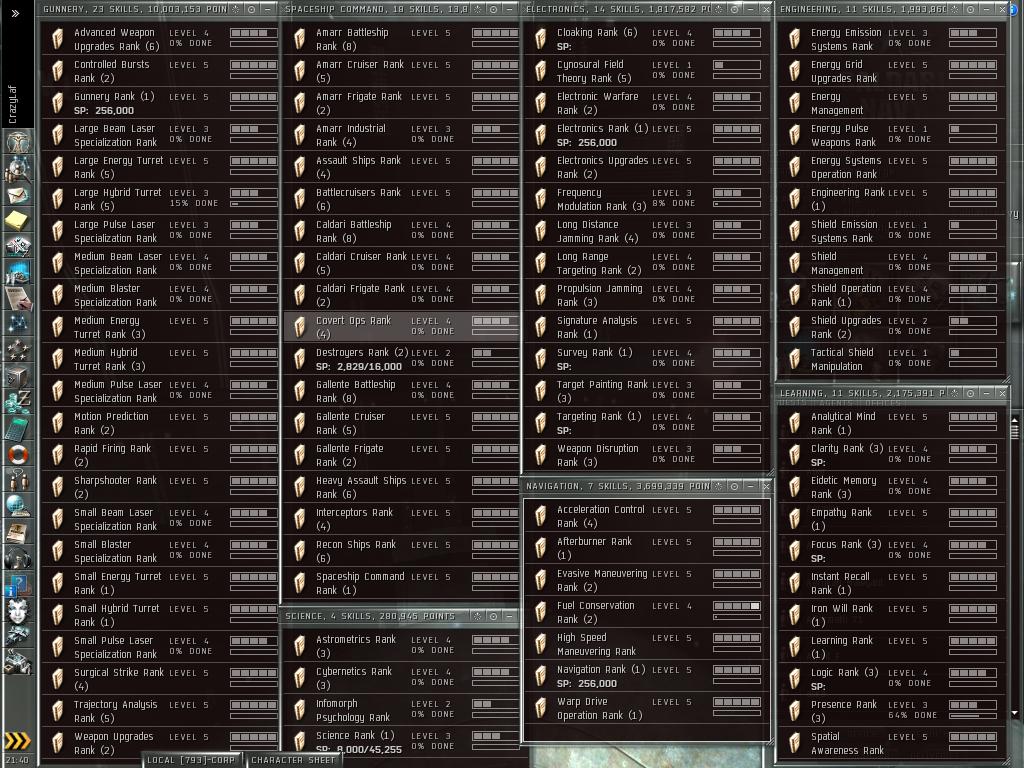Click the Spaceship Command window title text
The image size is (1024, 768).
(x=377, y=9)
